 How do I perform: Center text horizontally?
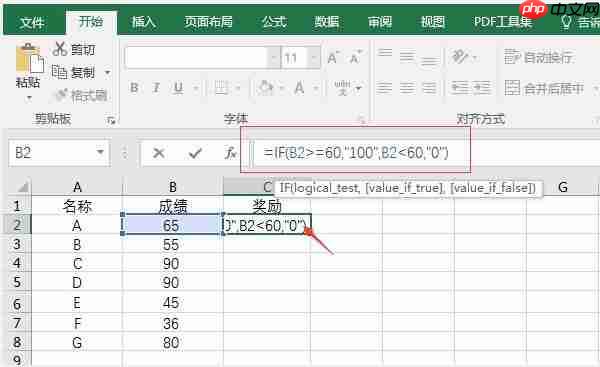[x=407, y=88]
